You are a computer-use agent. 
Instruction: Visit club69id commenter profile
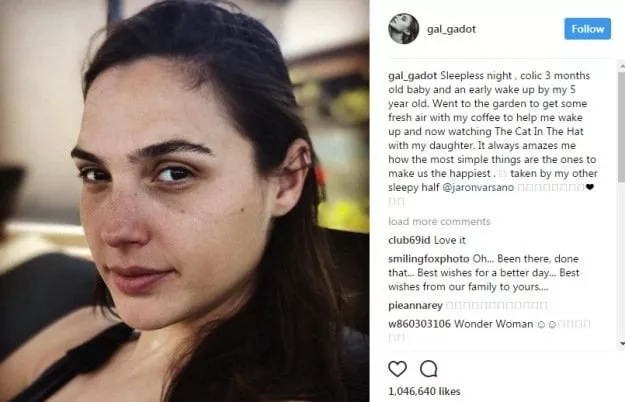[x=409, y=240]
